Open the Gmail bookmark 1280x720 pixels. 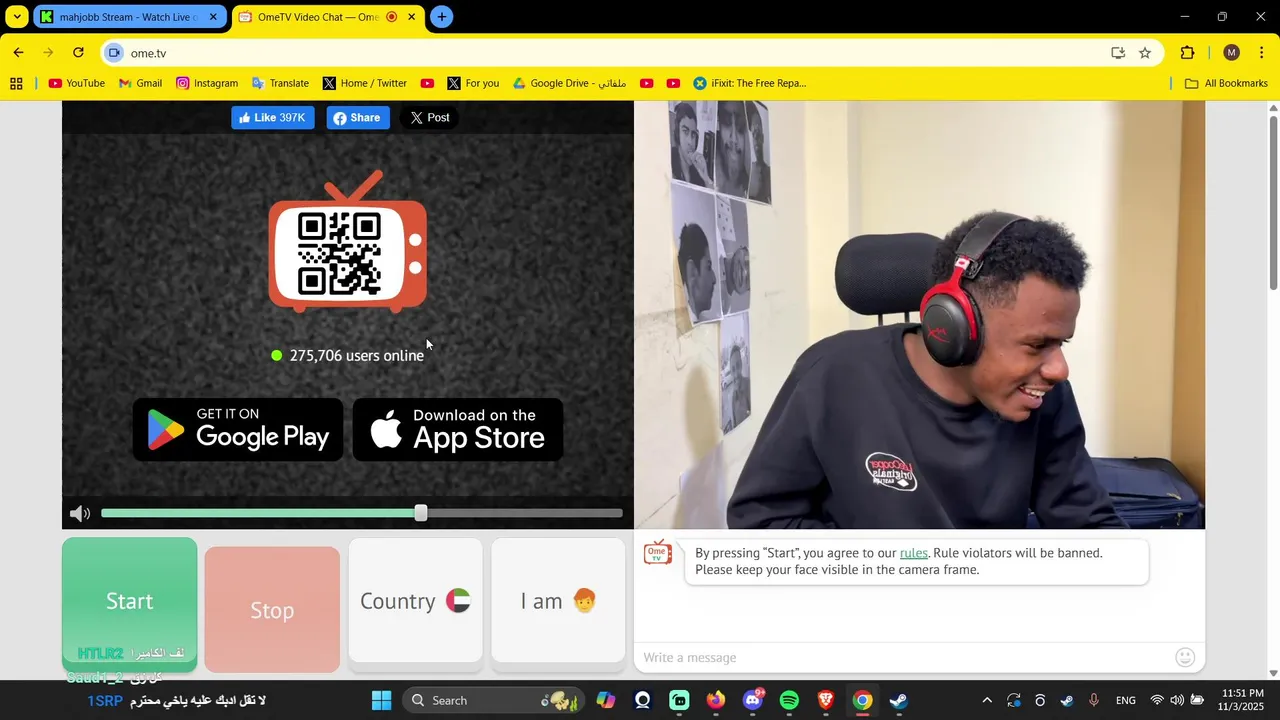[140, 83]
